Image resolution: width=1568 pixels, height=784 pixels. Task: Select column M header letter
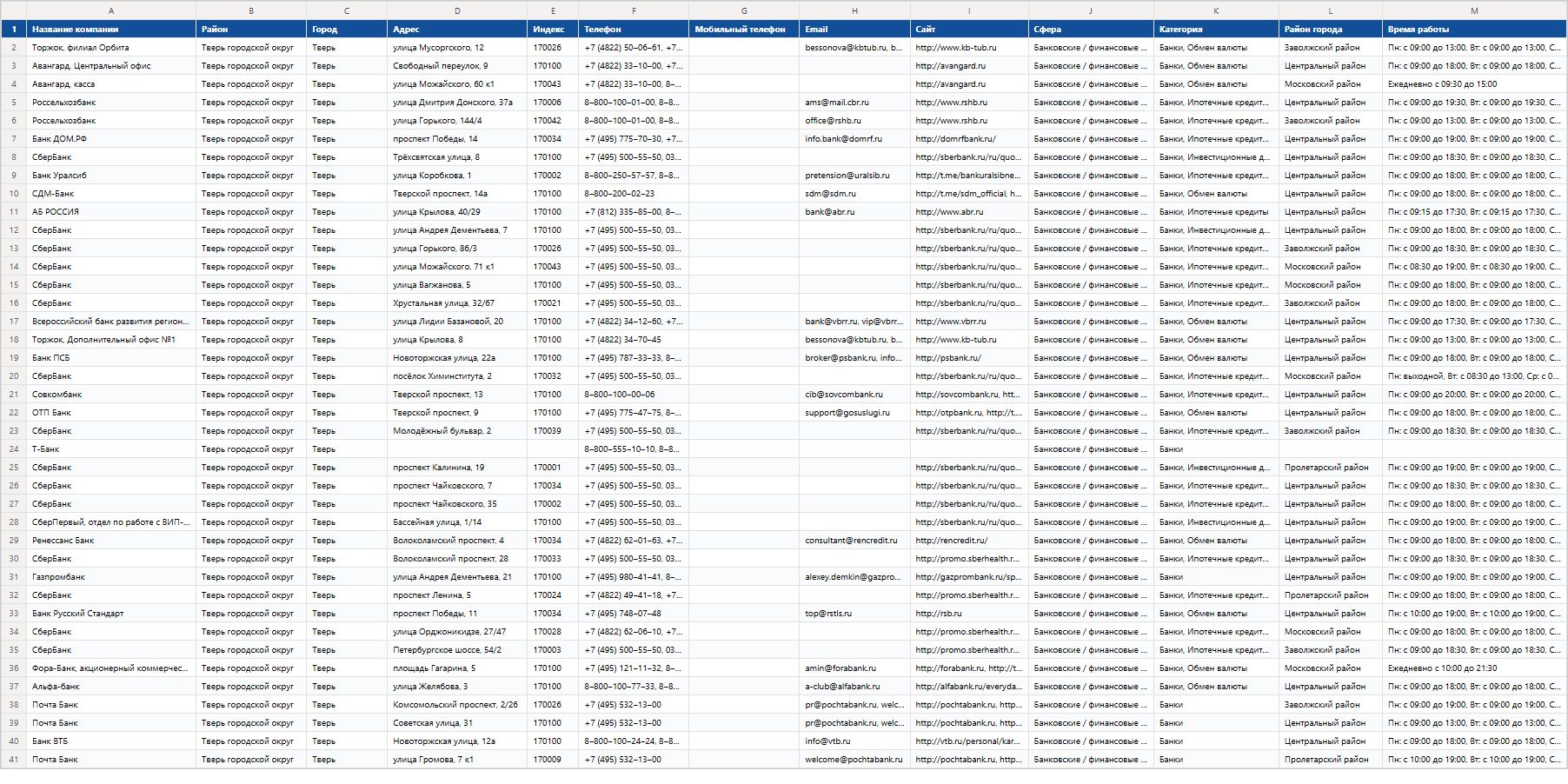pos(1474,10)
